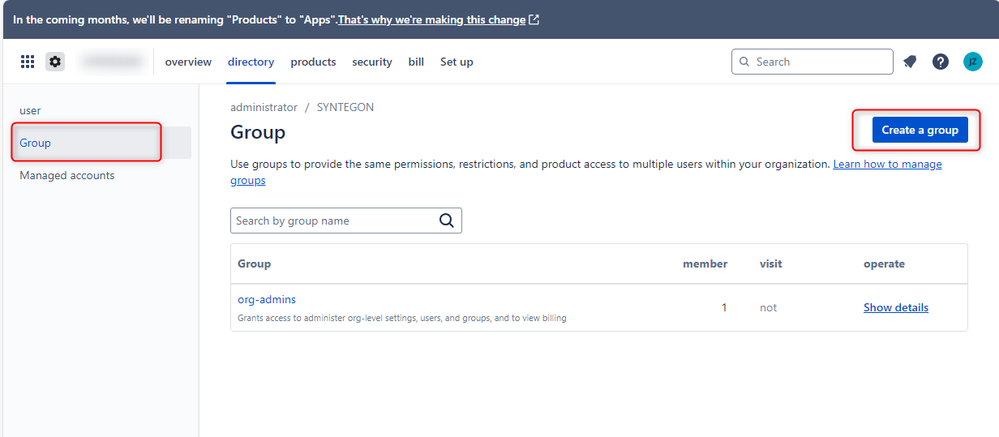999x437 pixels.
Task: Click the member count 1 for org-admins
Action: point(724,308)
